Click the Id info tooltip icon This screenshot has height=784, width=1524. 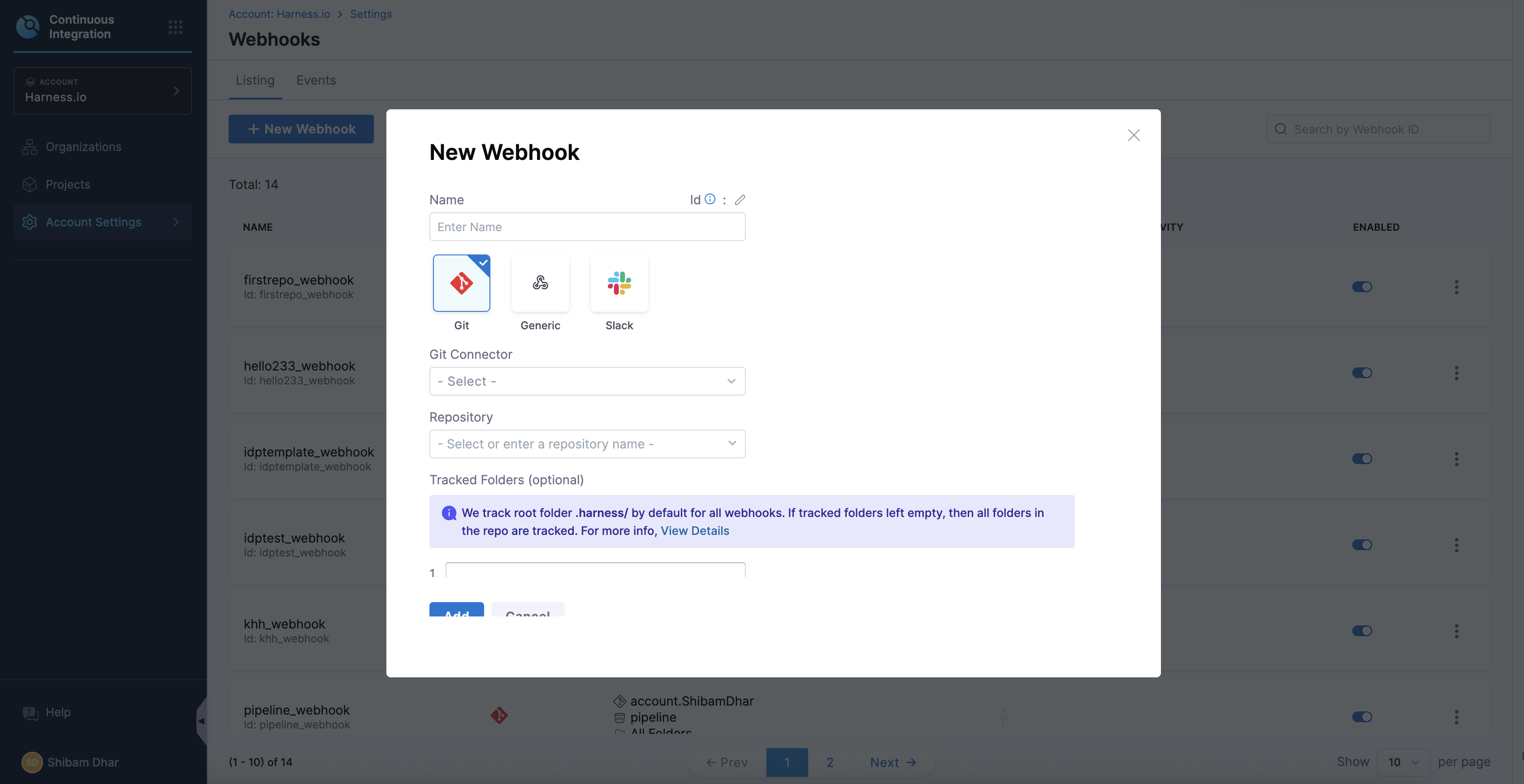pyautogui.click(x=710, y=198)
